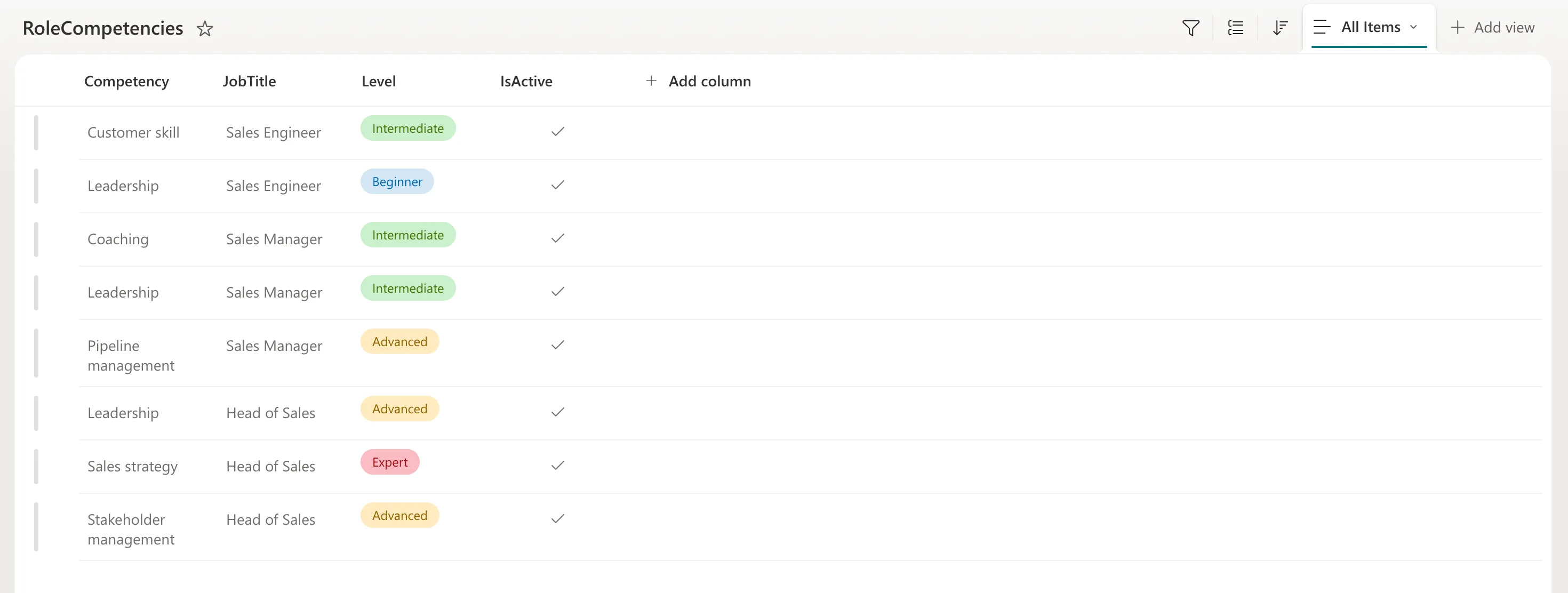Click Intermediate pill in Coaching row

point(408,235)
